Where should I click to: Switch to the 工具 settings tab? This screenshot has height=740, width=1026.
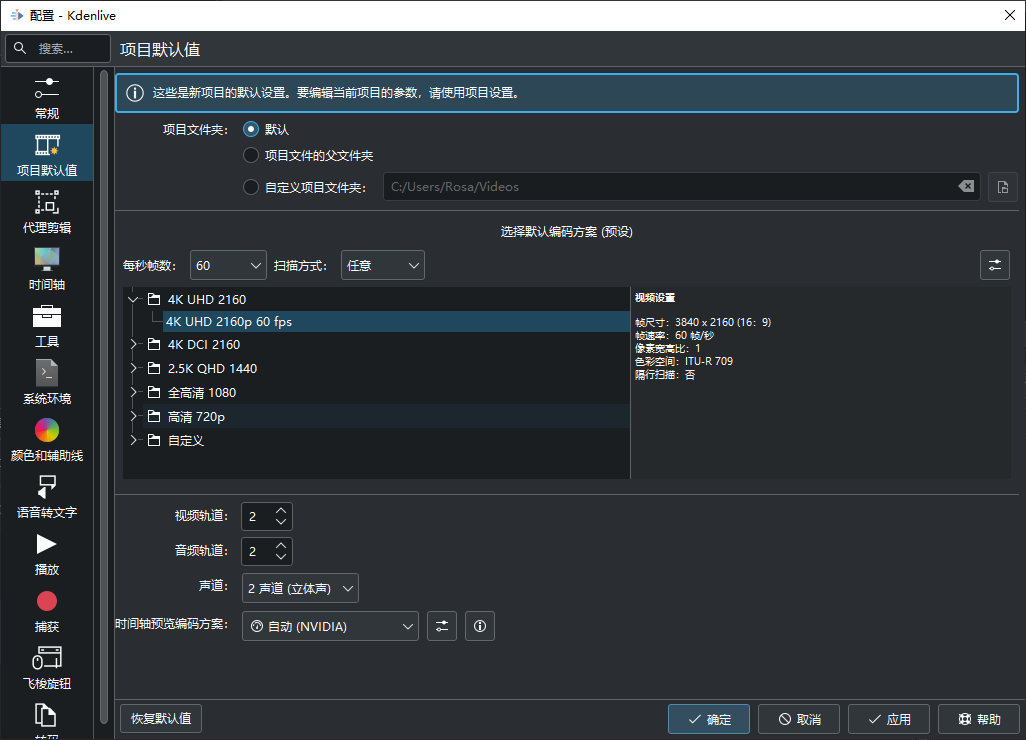click(x=46, y=324)
